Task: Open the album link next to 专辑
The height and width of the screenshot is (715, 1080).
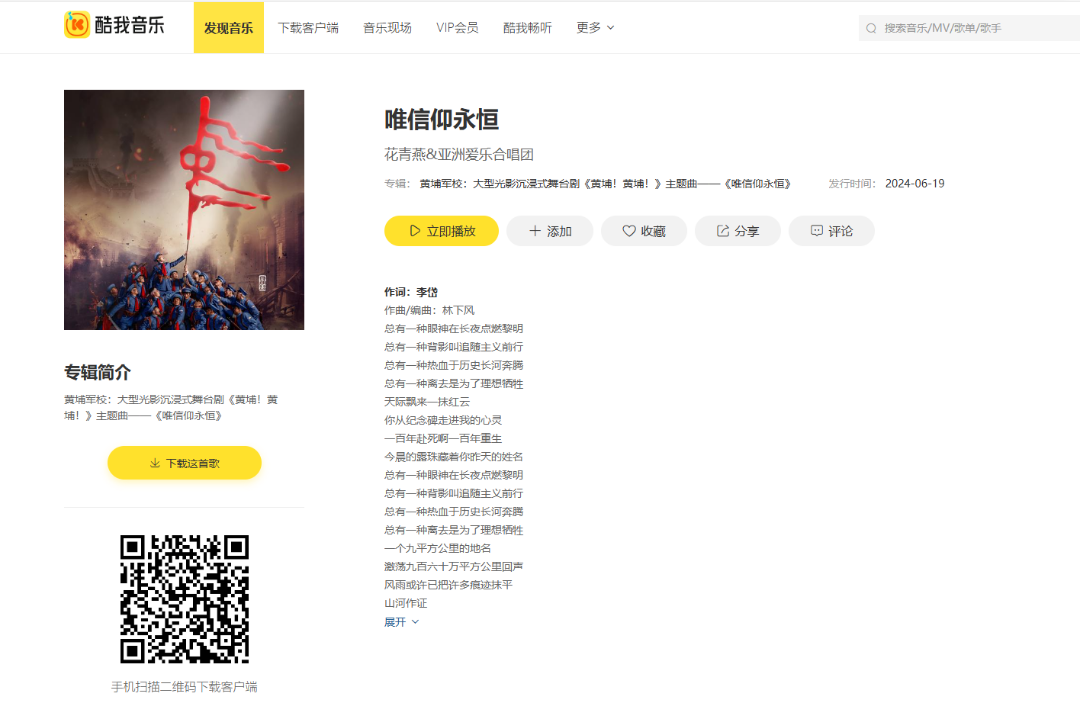Action: [605, 184]
